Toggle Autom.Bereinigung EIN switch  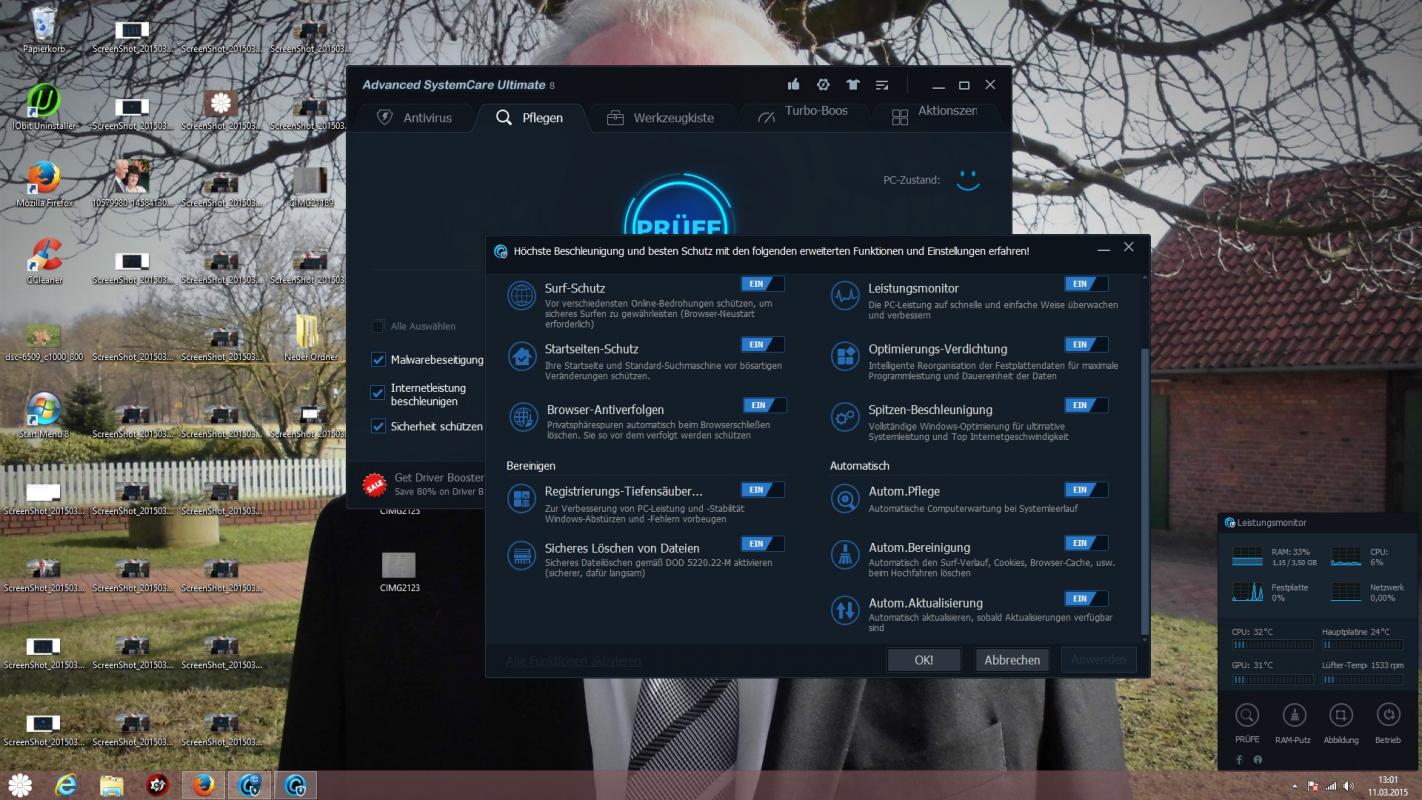click(1086, 544)
